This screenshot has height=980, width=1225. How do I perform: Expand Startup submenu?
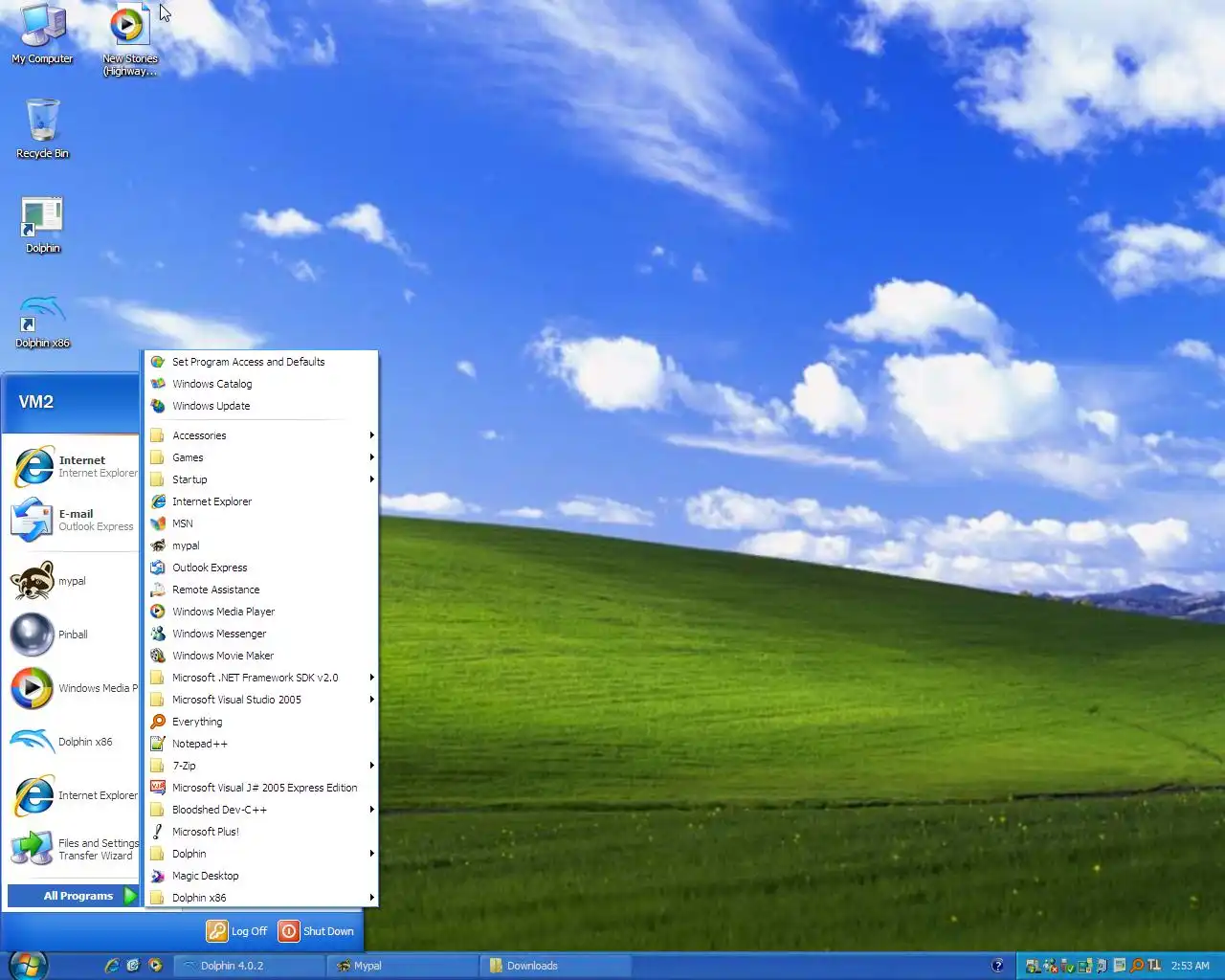click(261, 479)
